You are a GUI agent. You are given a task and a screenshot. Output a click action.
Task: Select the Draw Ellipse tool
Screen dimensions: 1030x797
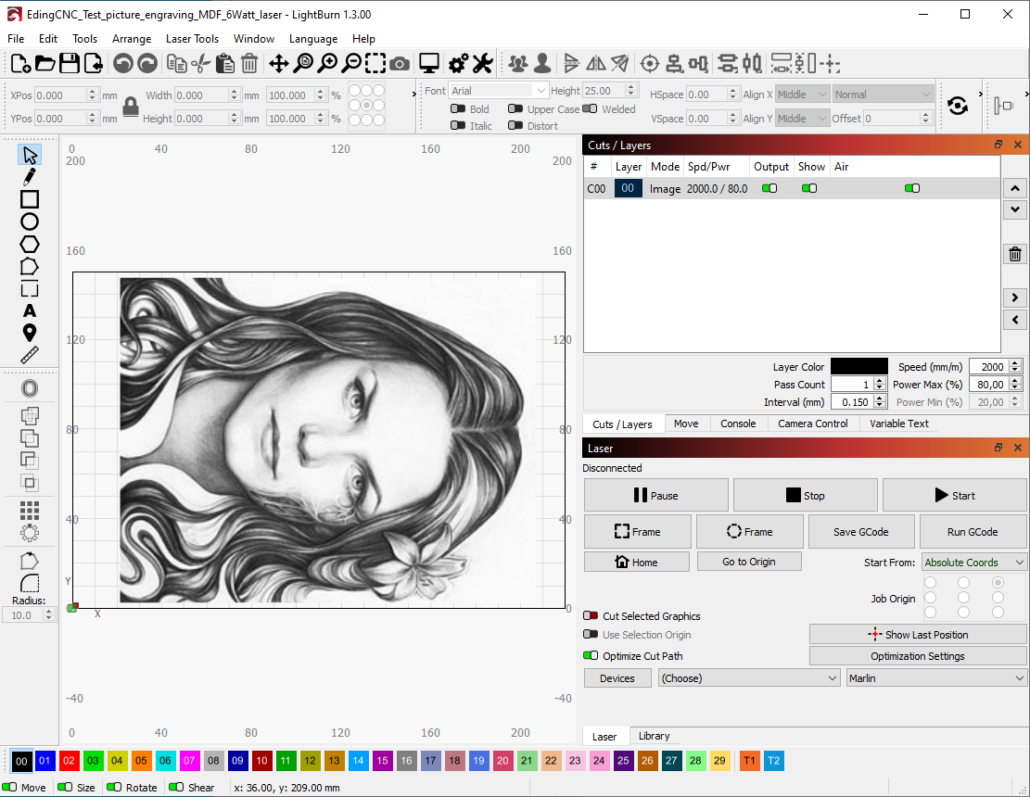(x=29, y=222)
